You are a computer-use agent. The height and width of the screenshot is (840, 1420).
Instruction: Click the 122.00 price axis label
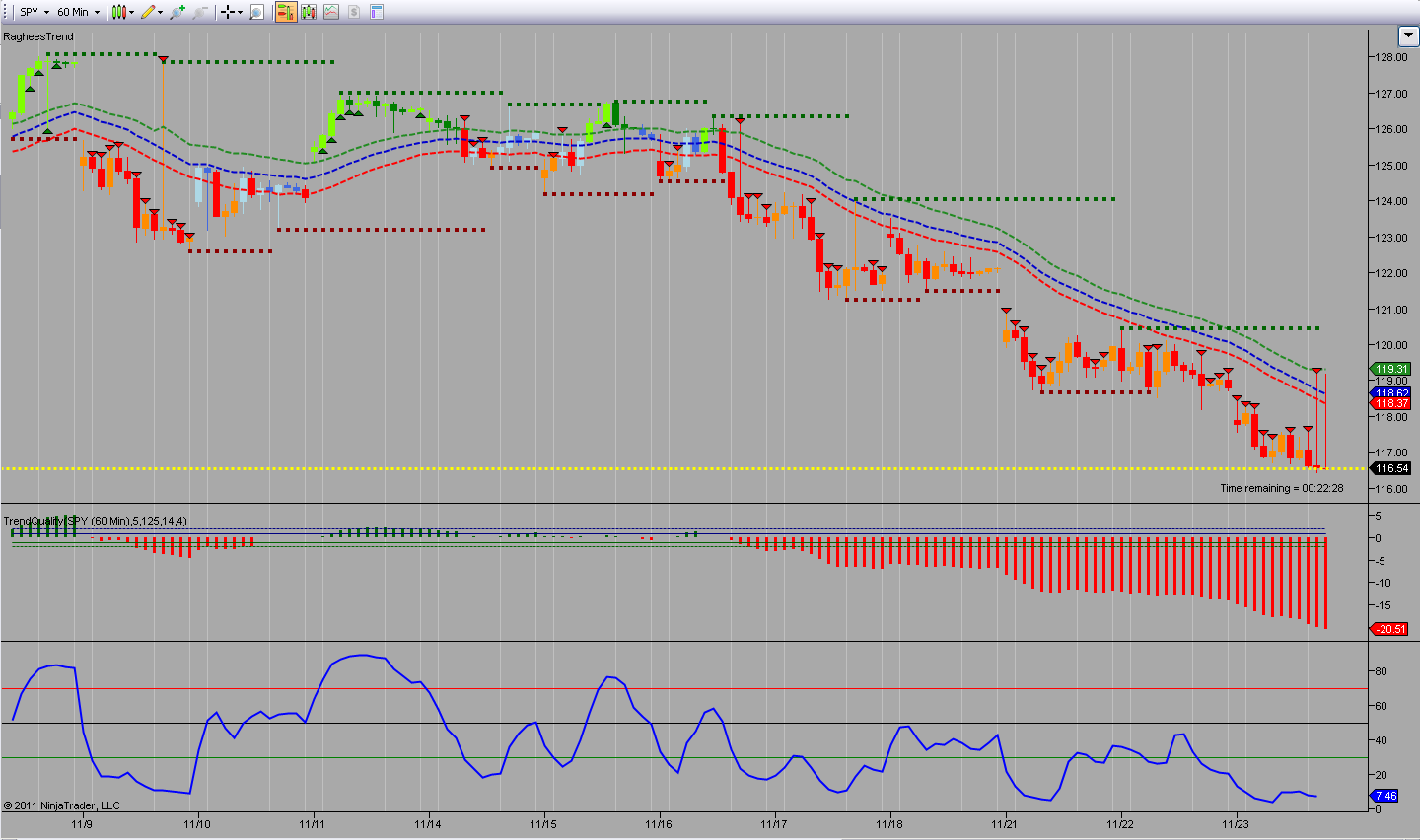pyautogui.click(x=1391, y=273)
